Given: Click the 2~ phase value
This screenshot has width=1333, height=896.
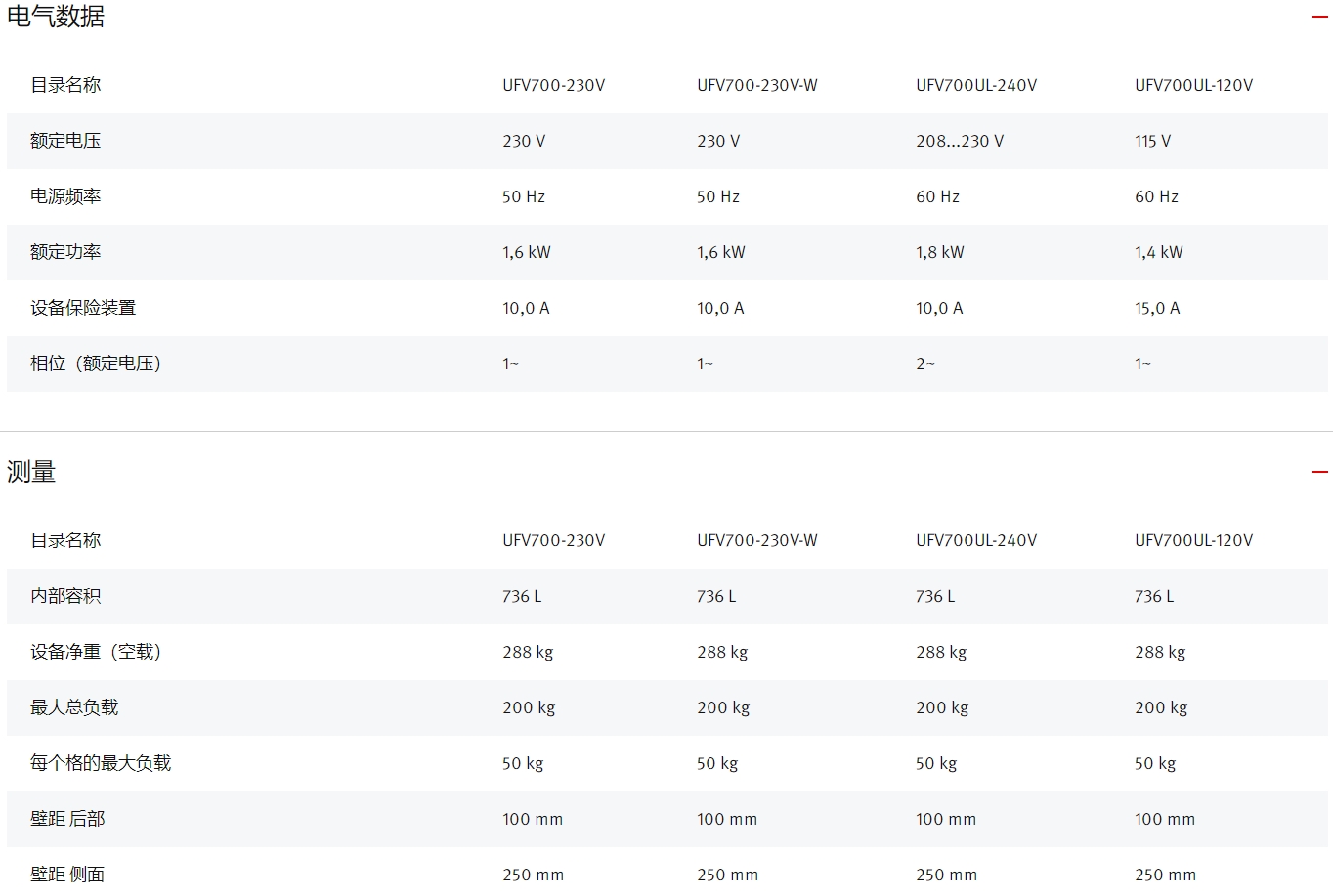Looking at the screenshot, I should click(925, 363).
